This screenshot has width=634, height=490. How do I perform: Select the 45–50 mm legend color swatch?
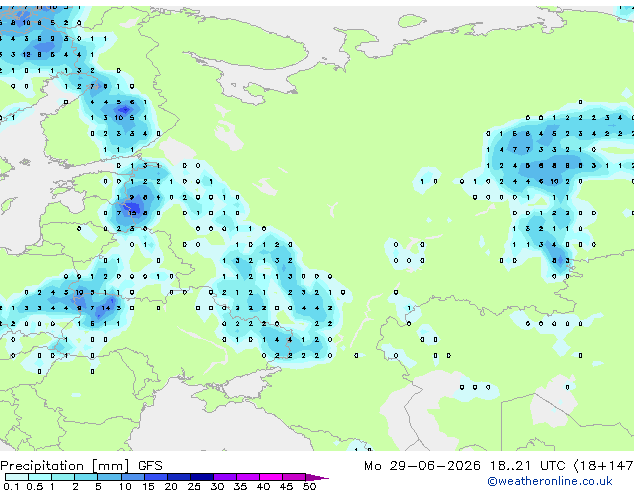point(294,477)
